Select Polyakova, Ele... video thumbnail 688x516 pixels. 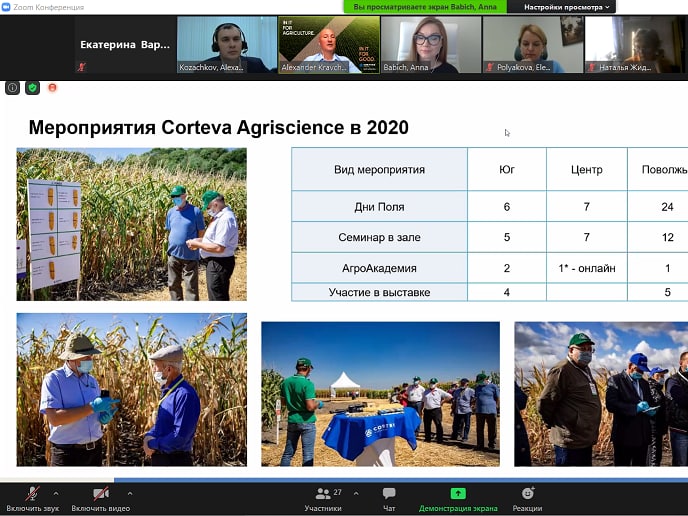coord(533,44)
